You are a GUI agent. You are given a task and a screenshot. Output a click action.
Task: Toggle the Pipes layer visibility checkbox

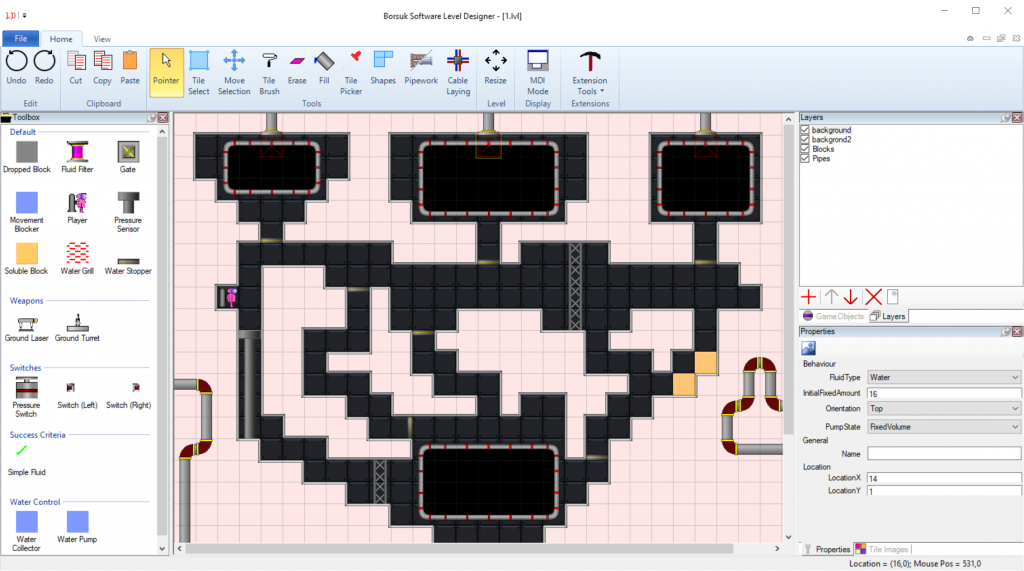(x=806, y=158)
